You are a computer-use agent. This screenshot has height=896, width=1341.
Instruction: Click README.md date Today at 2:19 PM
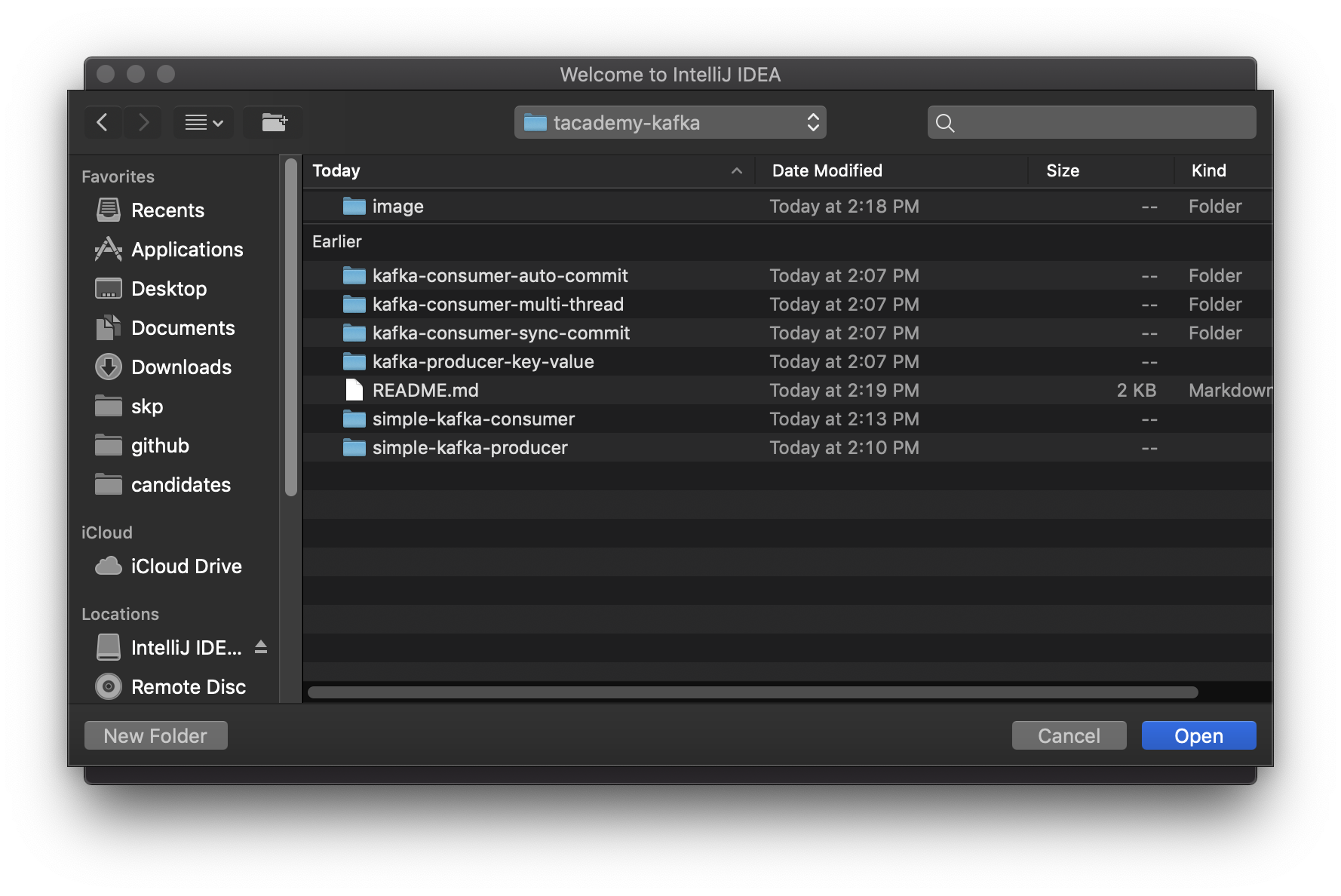pos(844,391)
